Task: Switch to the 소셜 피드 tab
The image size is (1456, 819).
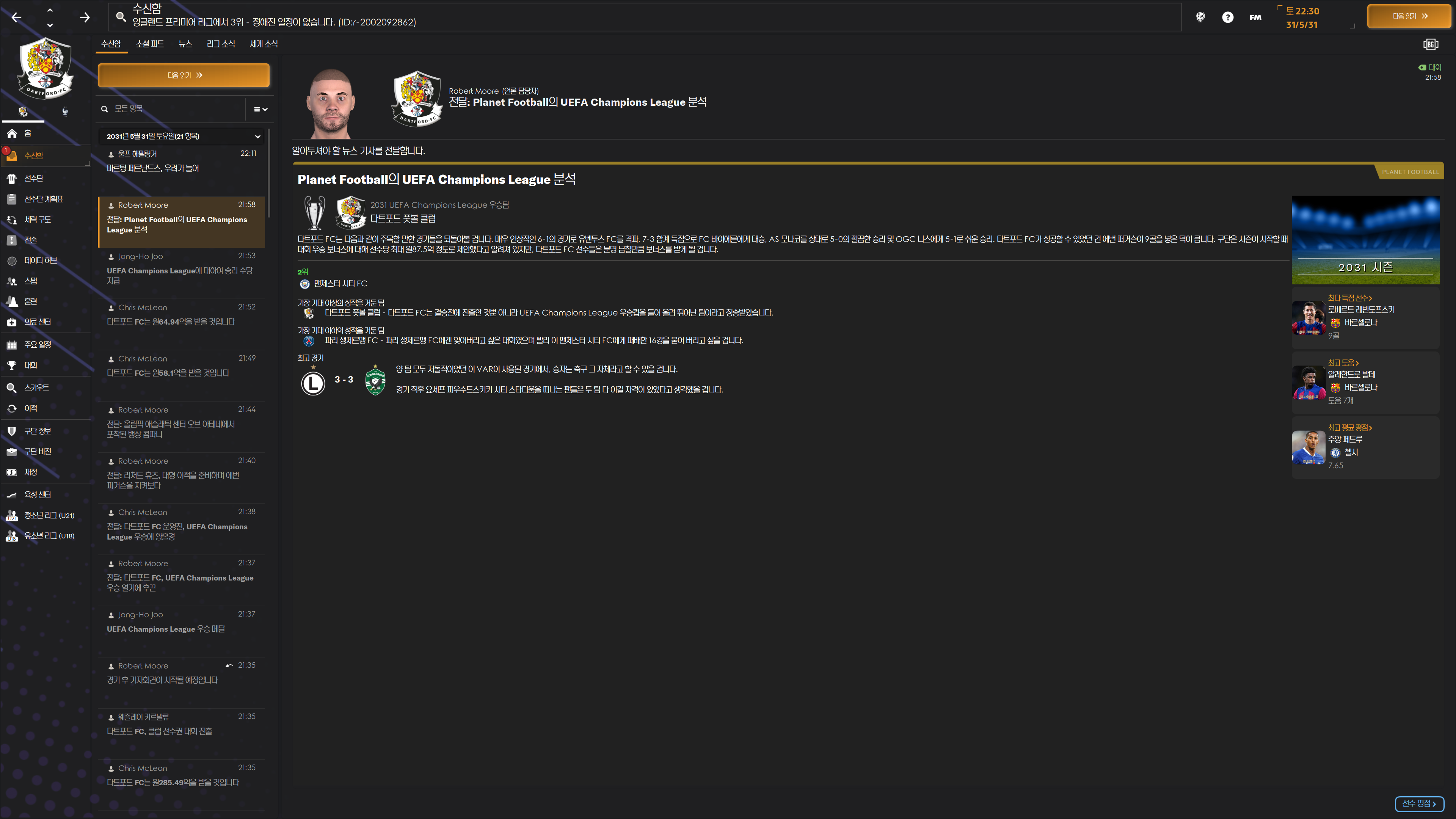Action: pyautogui.click(x=150, y=44)
